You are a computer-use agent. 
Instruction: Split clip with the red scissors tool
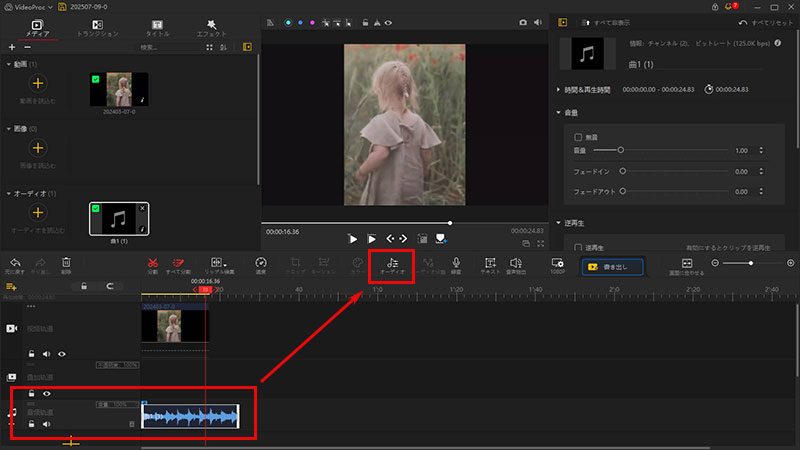tap(153, 265)
